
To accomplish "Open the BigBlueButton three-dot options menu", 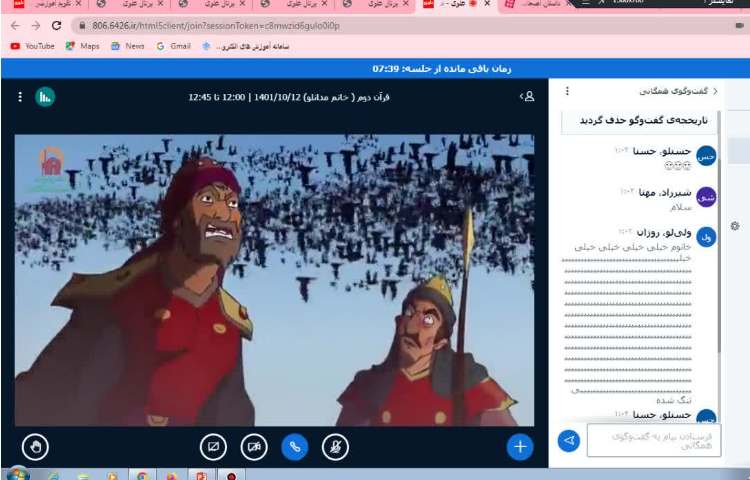I will 20,97.
